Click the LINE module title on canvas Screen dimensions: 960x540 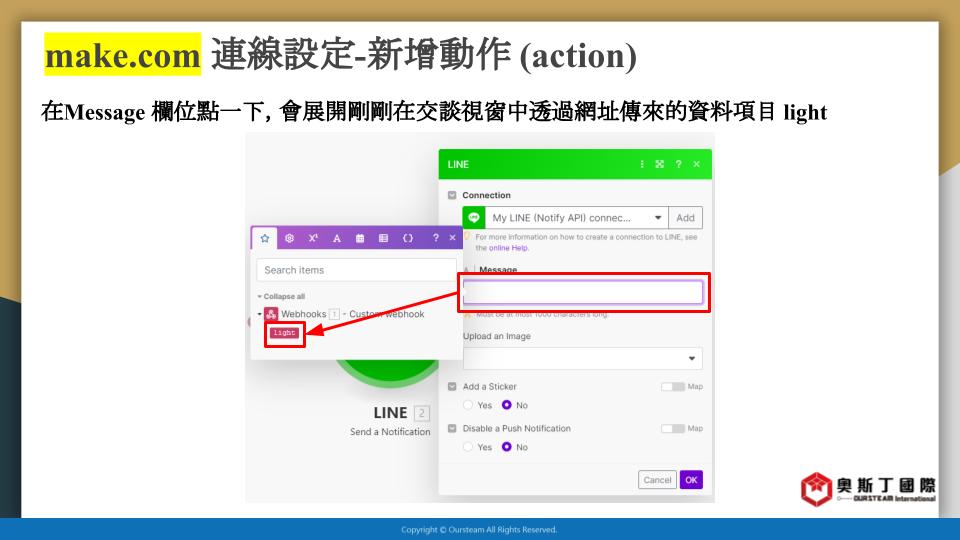pyautogui.click(x=390, y=413)
